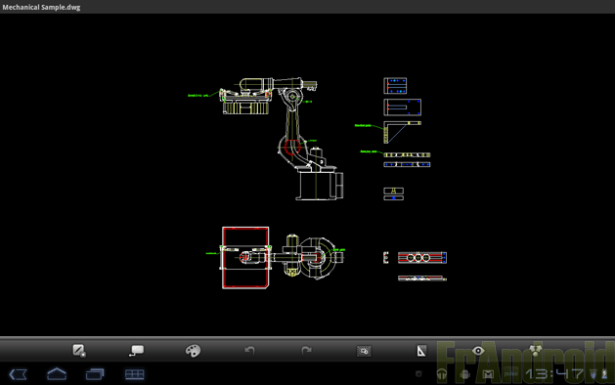Open the mail notification icon
The width and height of the screenshot is (615, 385).
tap(488, 374)
